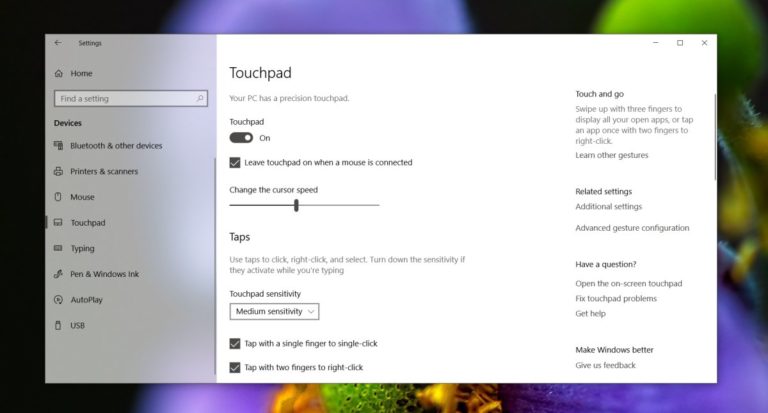
Task: Click Your PC has a precision touchpad text
Action: click(x=289, y=98)
